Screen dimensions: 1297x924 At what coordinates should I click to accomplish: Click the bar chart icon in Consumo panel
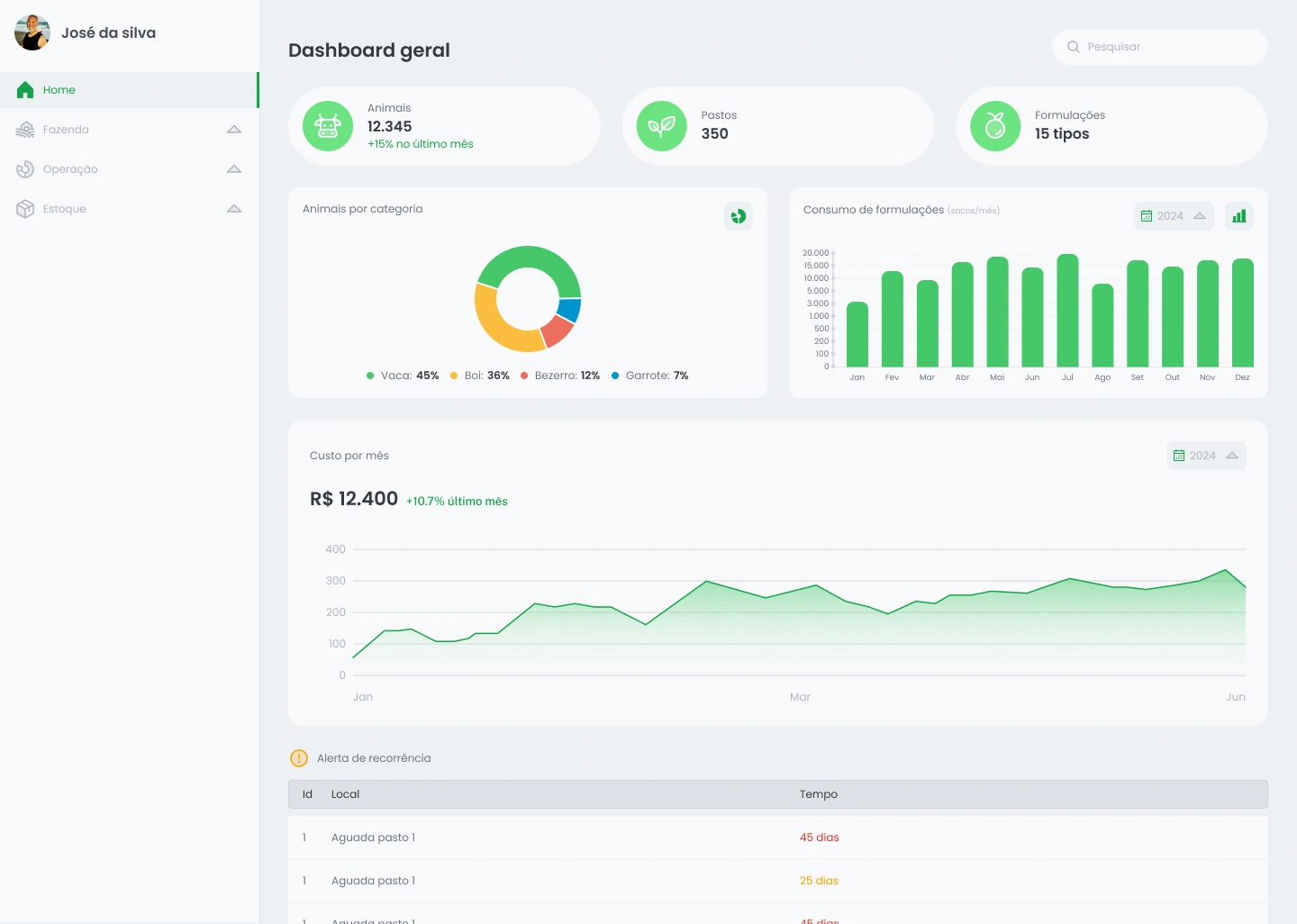pyautogui.click(x=1239, y=216)
